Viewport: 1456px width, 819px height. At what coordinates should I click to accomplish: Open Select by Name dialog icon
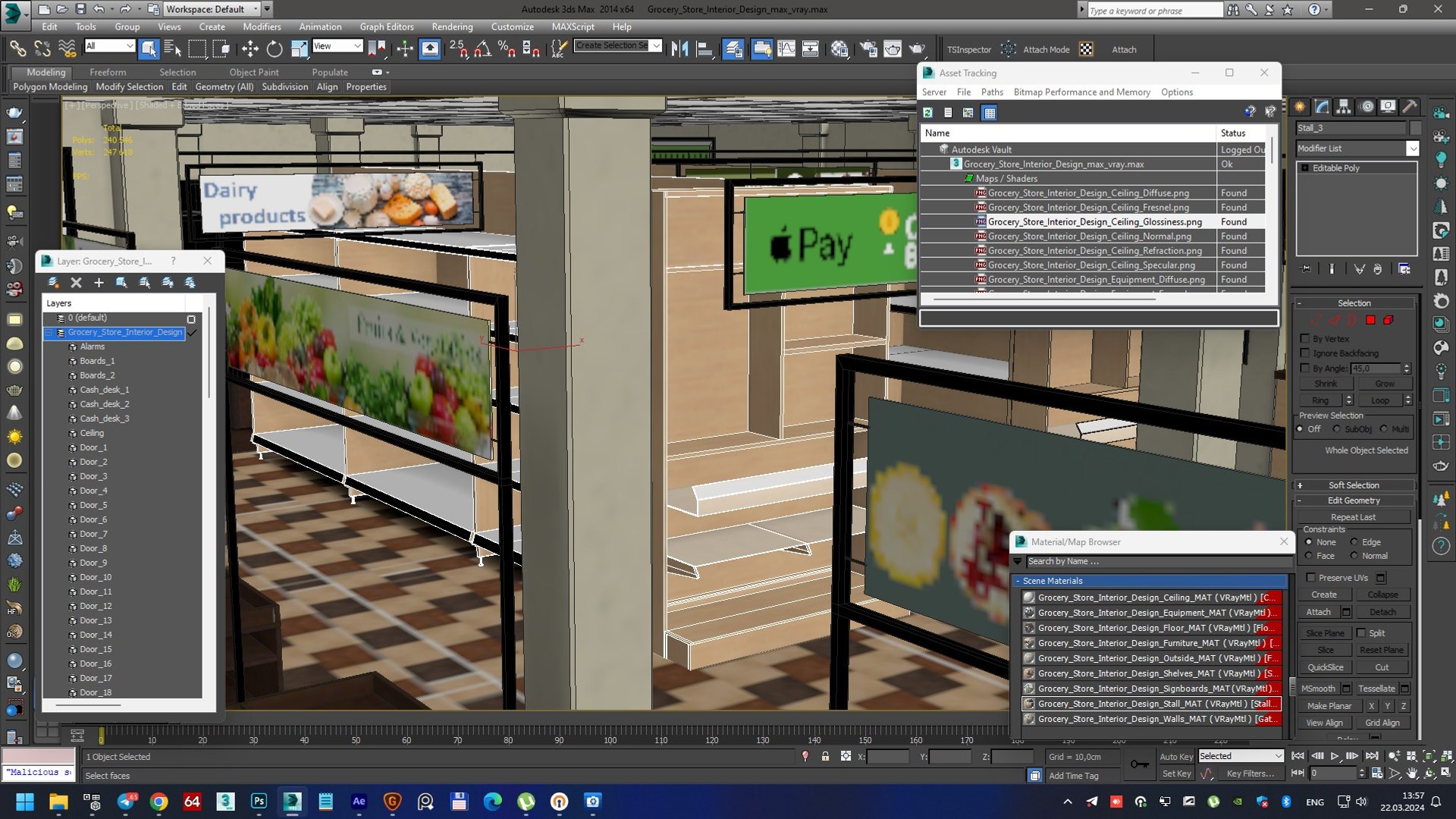[173, 49]
